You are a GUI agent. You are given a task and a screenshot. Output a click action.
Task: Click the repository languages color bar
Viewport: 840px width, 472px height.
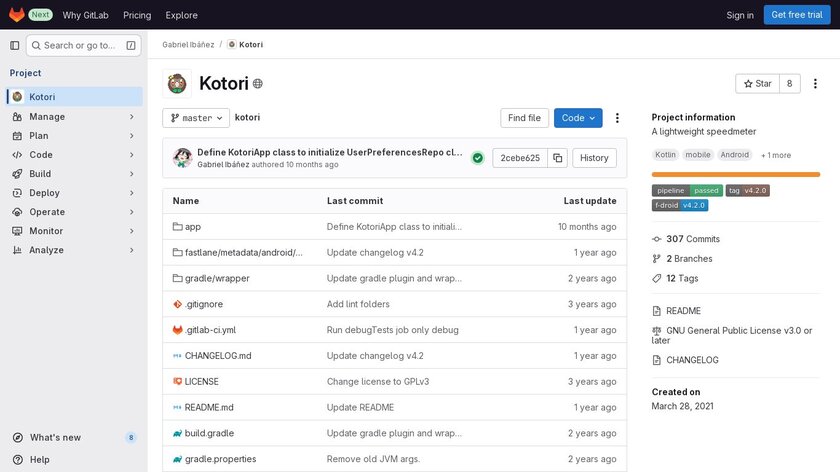pos(736,174)
